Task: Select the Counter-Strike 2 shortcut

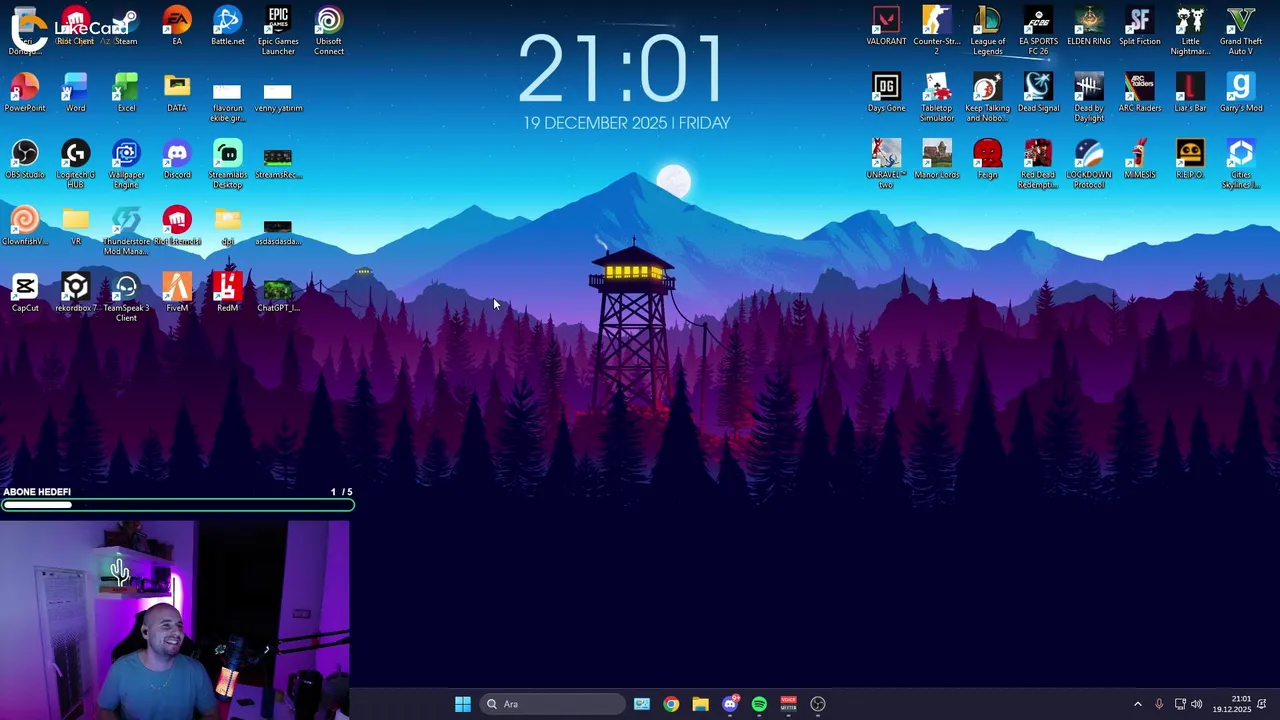Action: (x=937, y=31)
